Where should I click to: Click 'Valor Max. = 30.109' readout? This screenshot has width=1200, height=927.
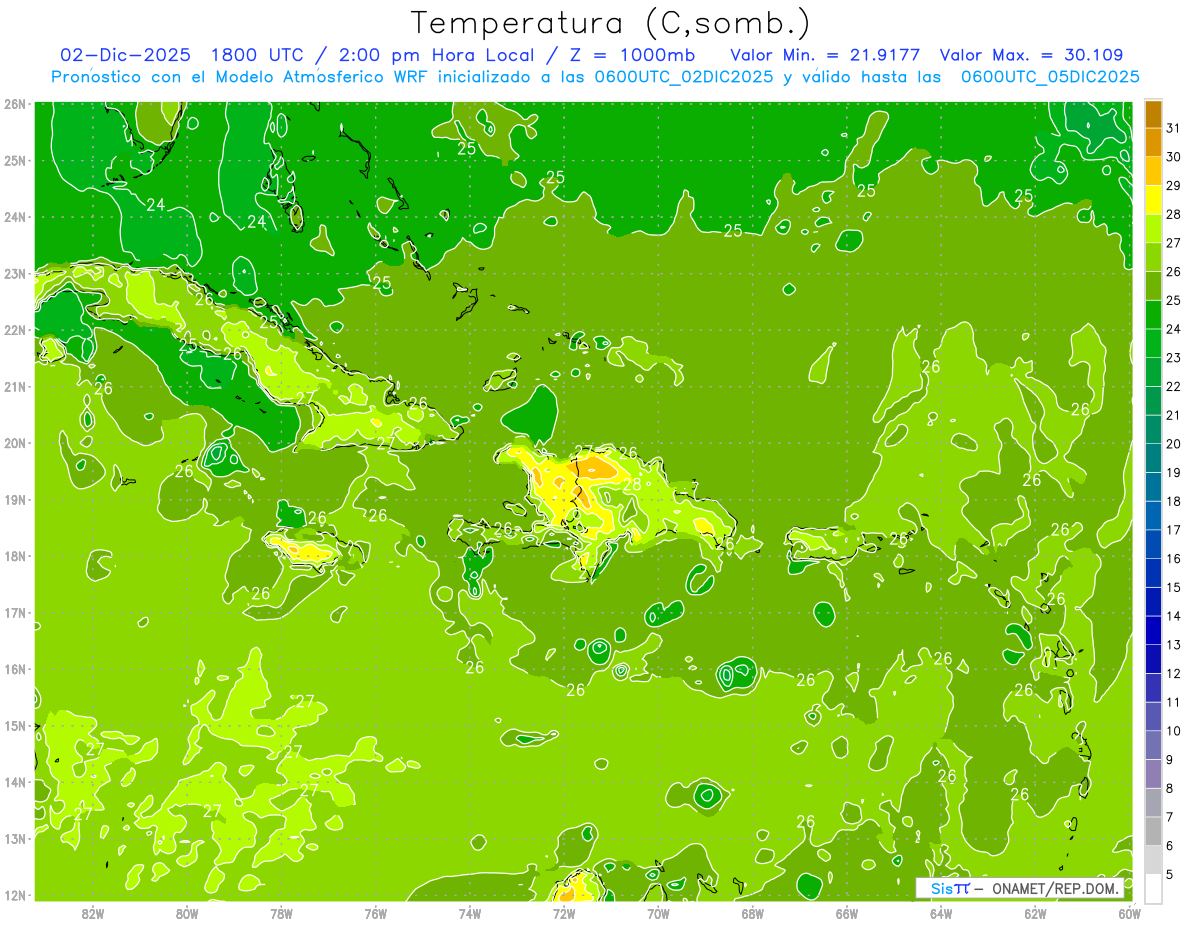pyautogui.click(x=1032, y=55)
